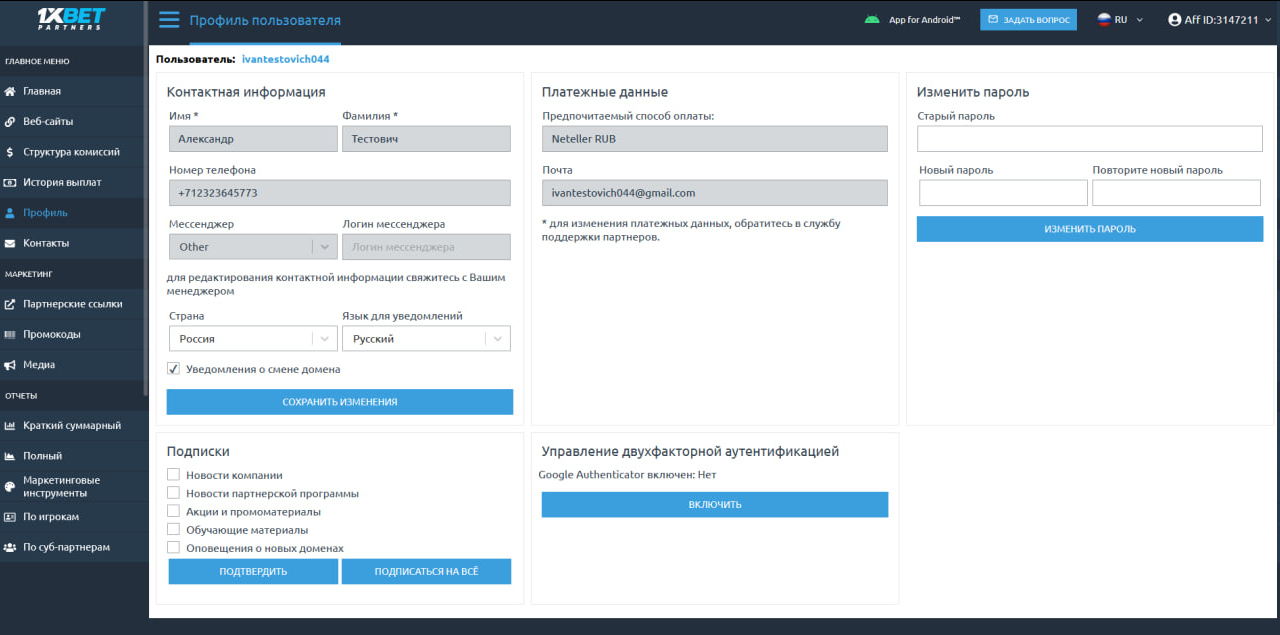Click the chart icon beside Краткий суммарный
The height and width of the screenshot is (635, 1280).
pos(10,426)
